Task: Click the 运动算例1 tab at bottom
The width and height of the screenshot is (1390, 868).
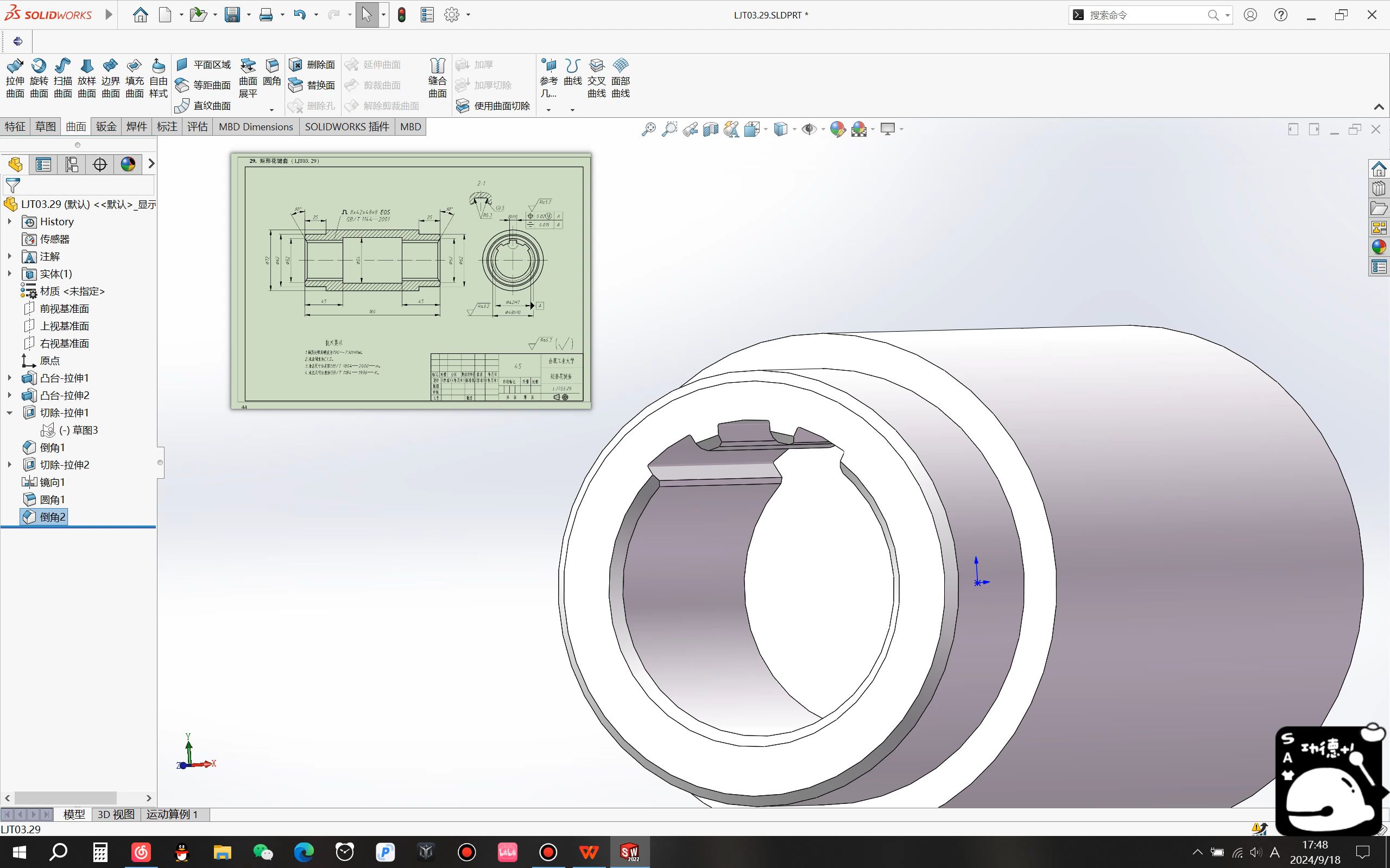Action: coord(174,813)
